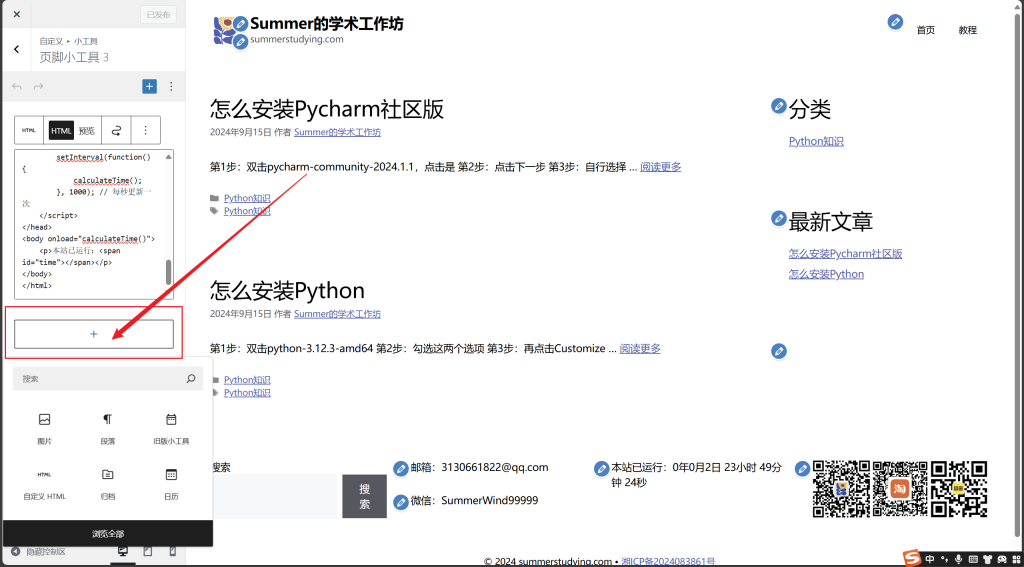1024x567 pixels.
Task: Open 怎么安装Pycharm社区版 in 最新文章 list
Action: coord(845,253)
